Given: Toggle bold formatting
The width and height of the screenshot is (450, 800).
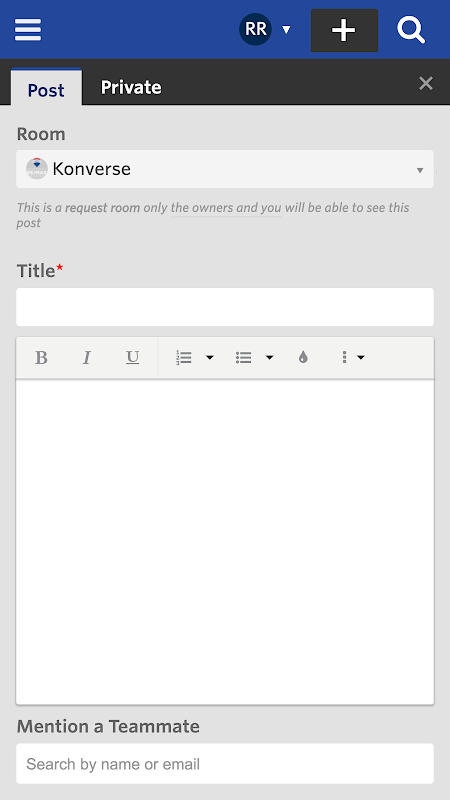Looking at the screenshot, I should (41, 358).
